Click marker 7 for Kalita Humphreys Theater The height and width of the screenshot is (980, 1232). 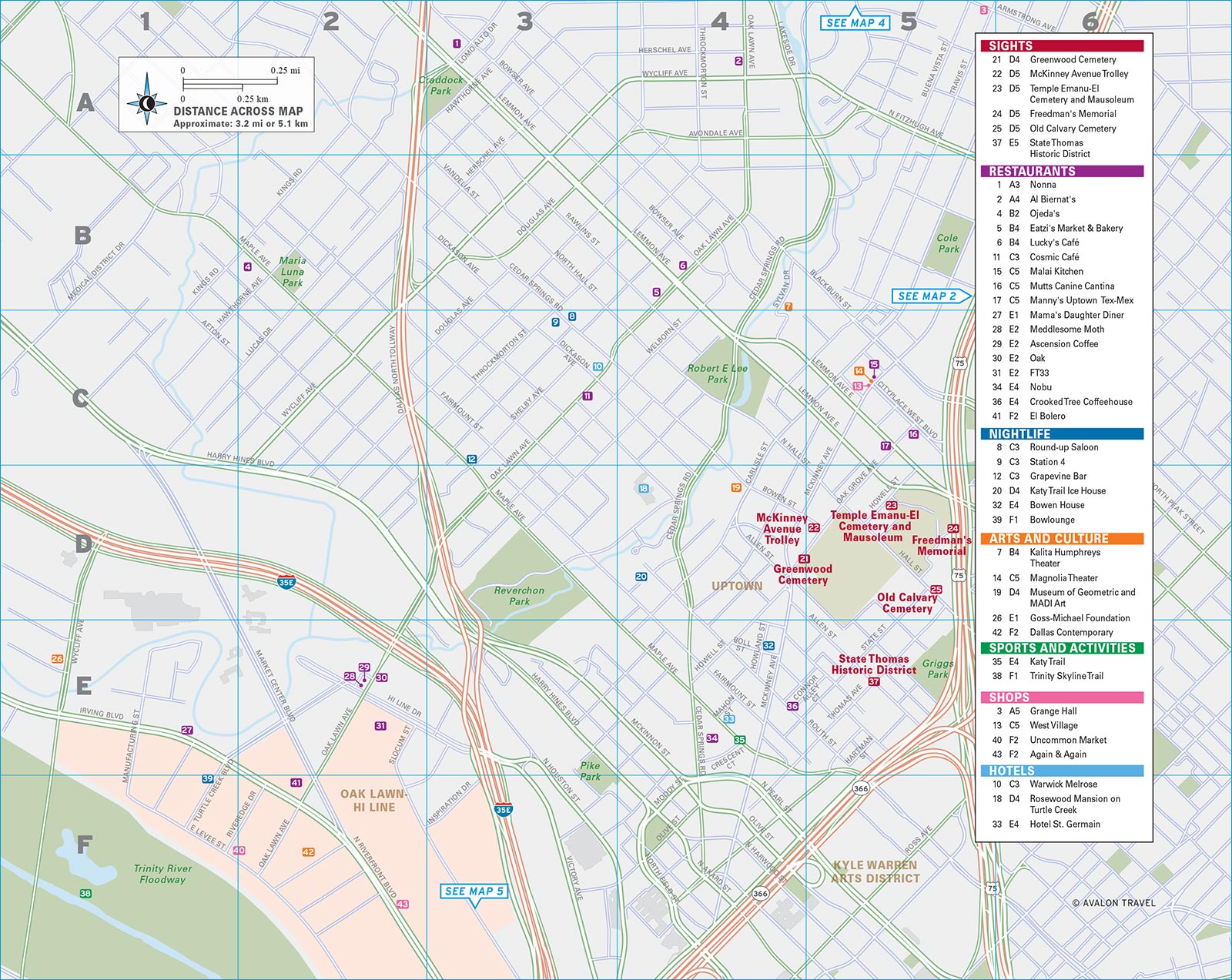click(788, 306)
